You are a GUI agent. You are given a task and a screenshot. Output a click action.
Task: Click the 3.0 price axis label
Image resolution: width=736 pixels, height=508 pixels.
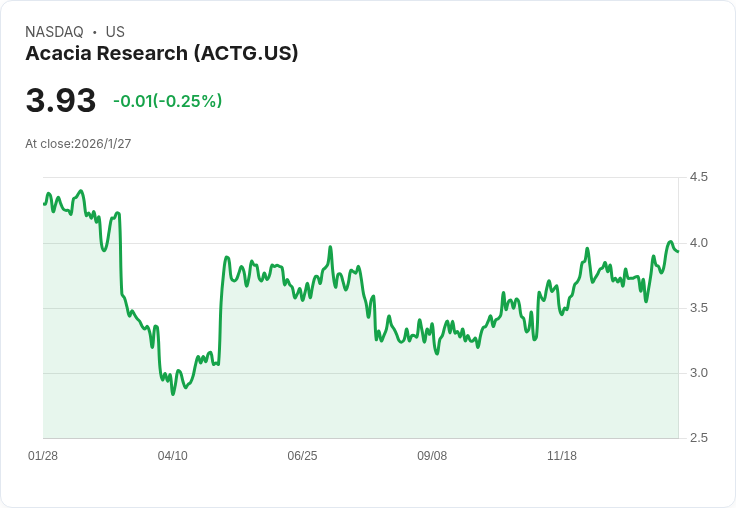pyautogui.click(x=698, y=373)
